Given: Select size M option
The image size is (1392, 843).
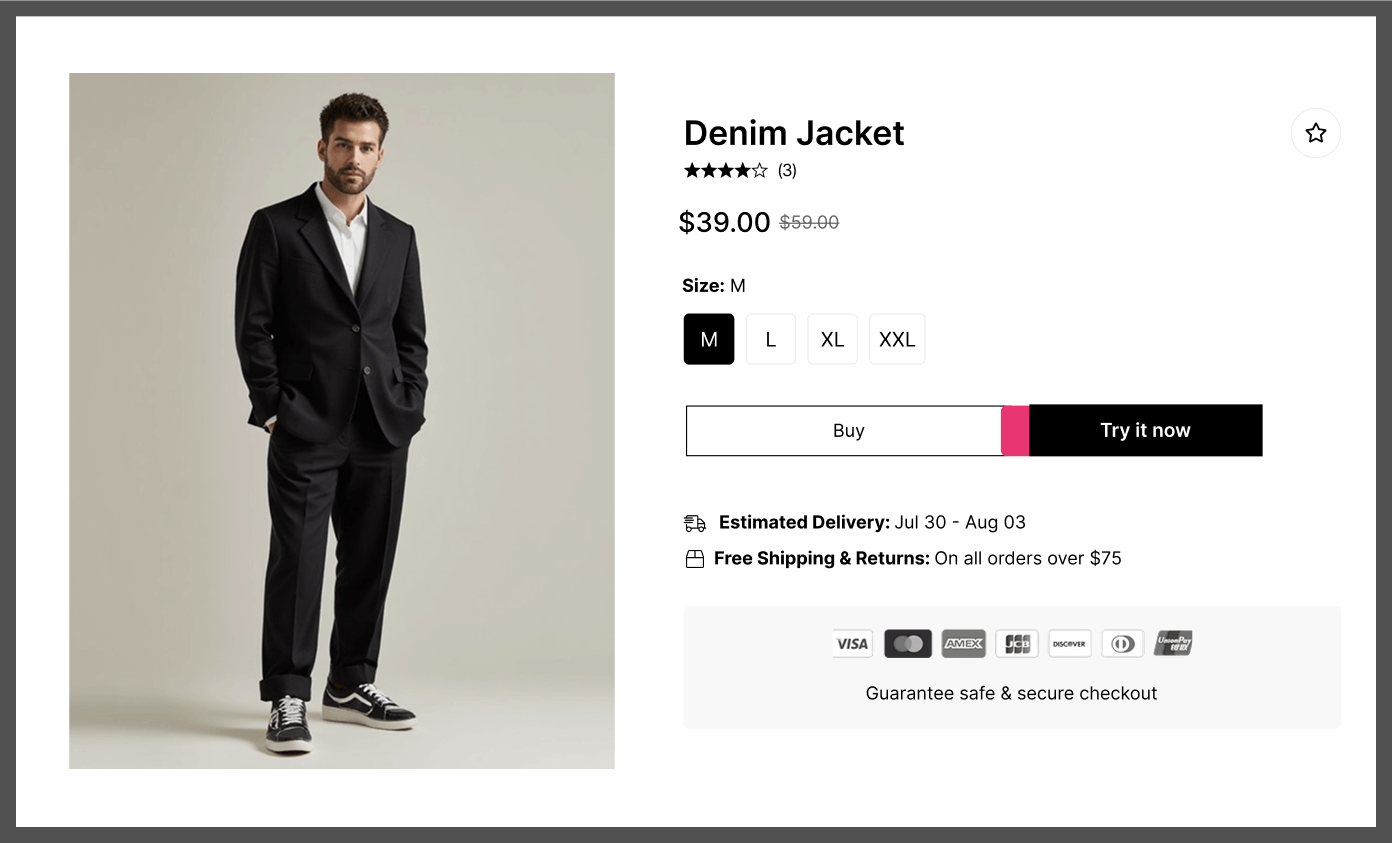Looking at the screenshot, I should point(709,339).
